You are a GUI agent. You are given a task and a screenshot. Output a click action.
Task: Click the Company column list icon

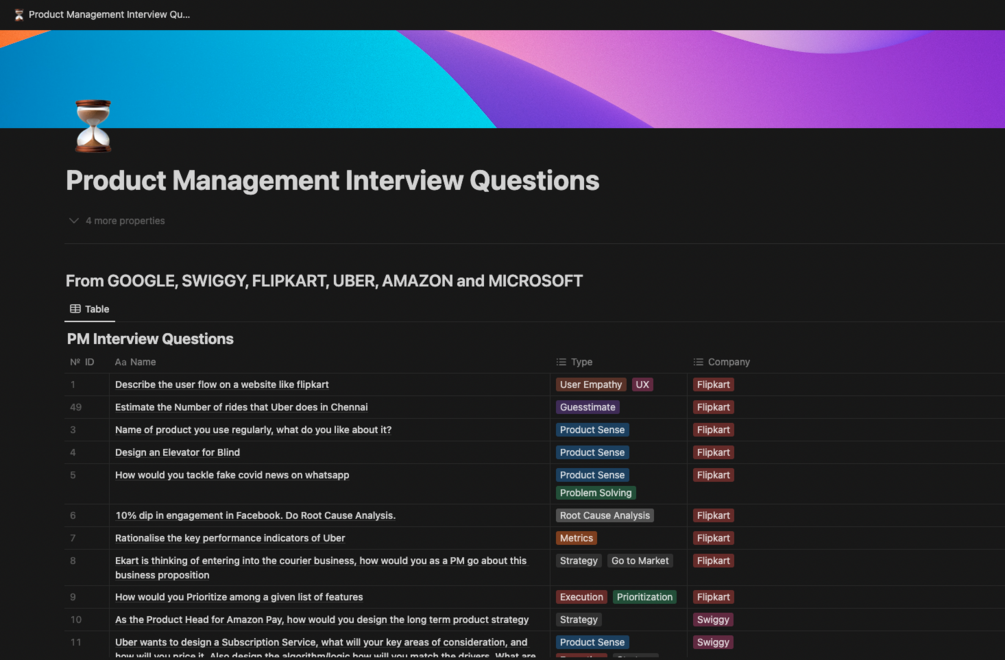[698, 362]
